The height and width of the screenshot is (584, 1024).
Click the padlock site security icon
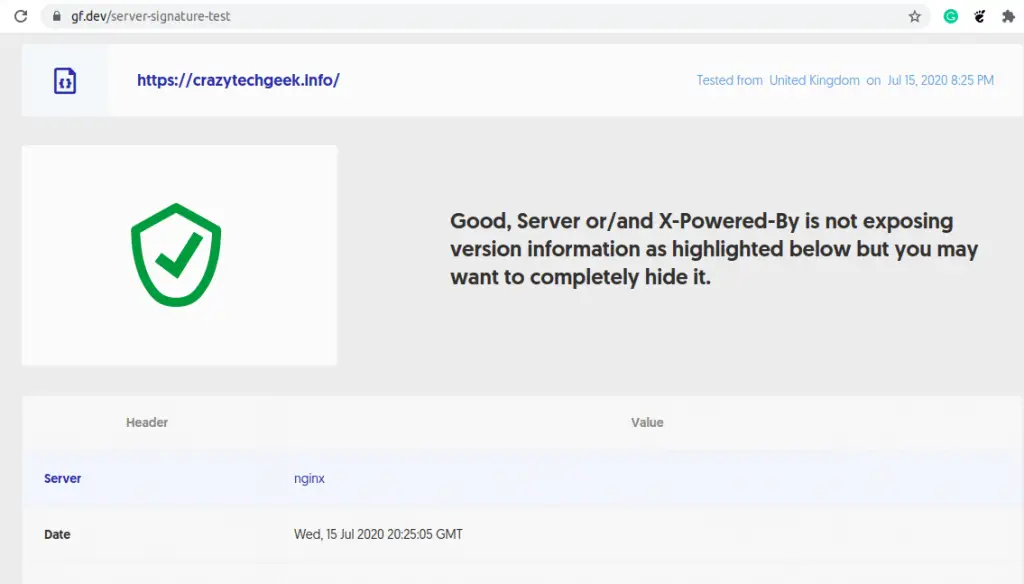[x=57, y=16]
